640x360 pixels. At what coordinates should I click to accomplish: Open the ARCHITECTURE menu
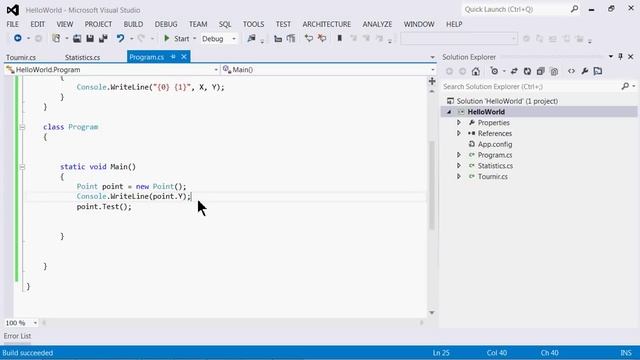[327, 24]
